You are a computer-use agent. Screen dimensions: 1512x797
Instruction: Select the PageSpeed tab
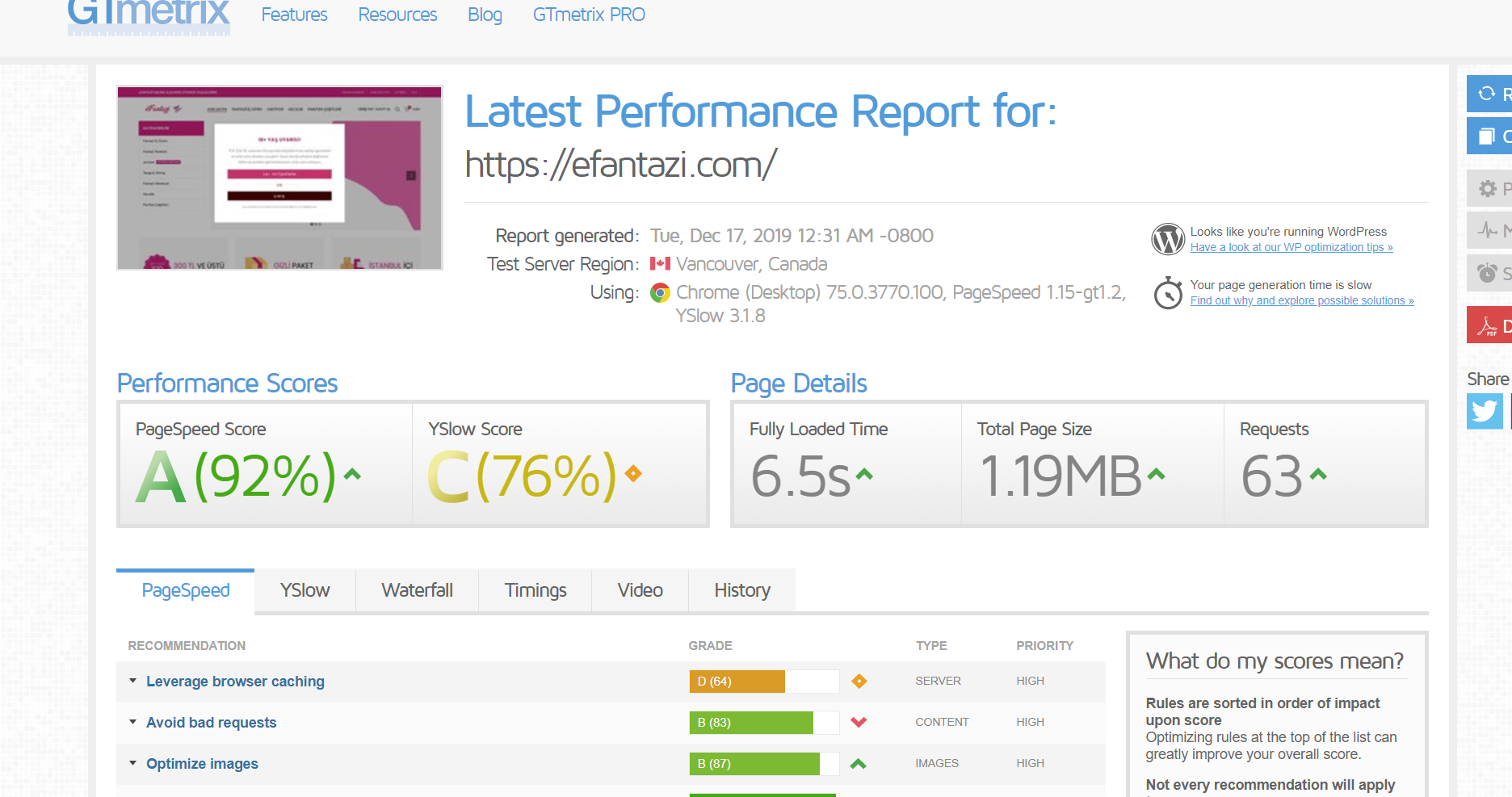[186, 591]
